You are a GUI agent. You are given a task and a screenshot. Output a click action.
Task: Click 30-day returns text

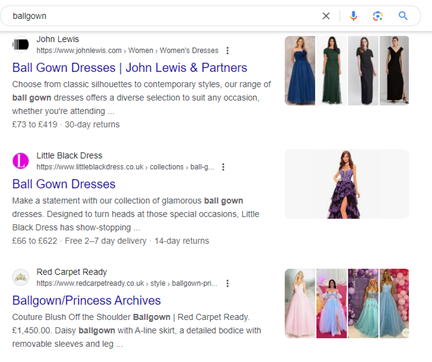click(92, 124)
